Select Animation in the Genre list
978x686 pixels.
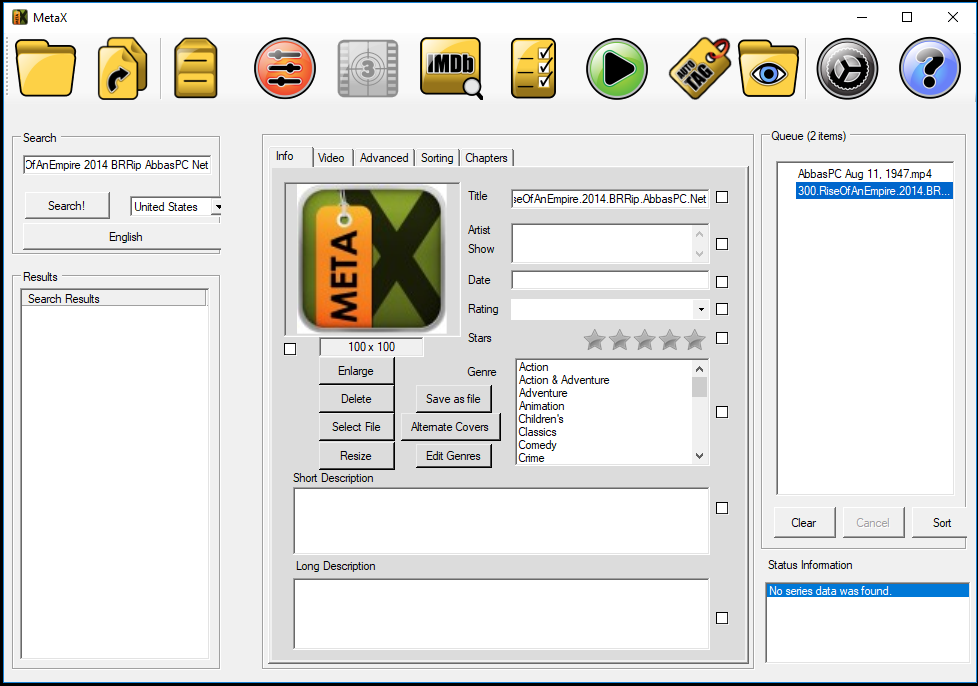tap(541, 406)
